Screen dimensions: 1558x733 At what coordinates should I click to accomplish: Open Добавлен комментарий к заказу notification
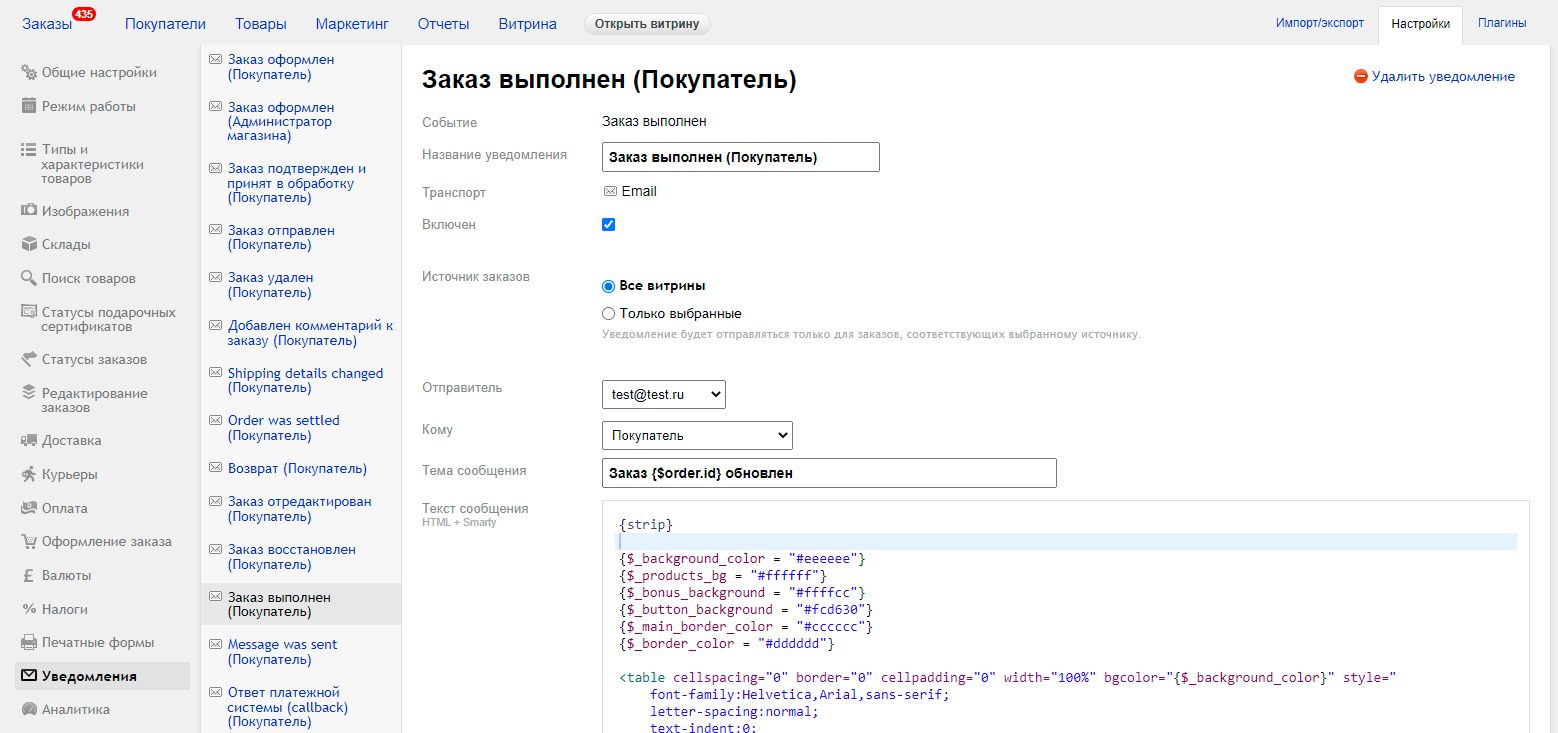coord(310,333)
